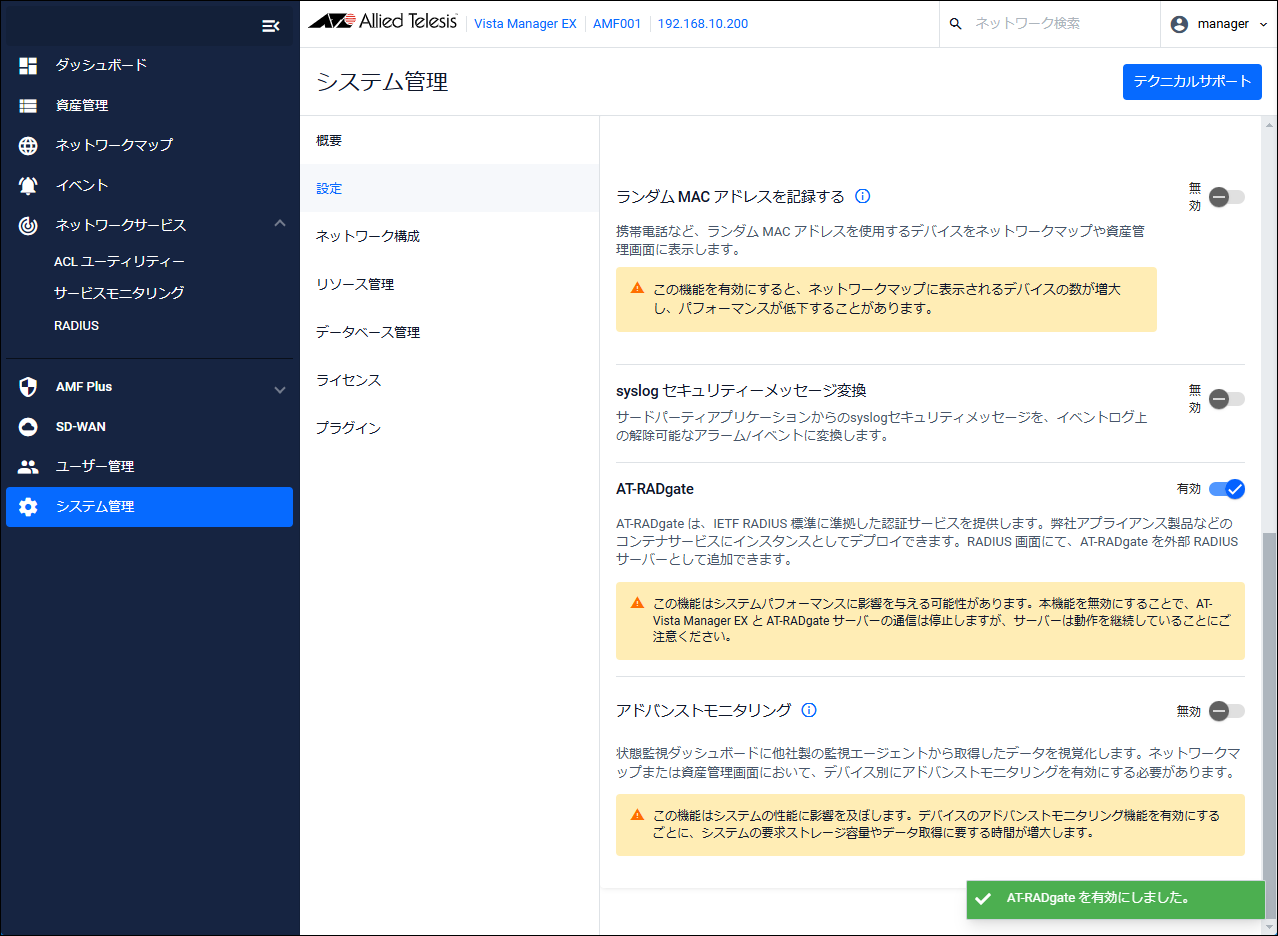Click the テクニカルサポート button
Image resolution: width=1278 pixels, height=936 pixels.
1192,82
